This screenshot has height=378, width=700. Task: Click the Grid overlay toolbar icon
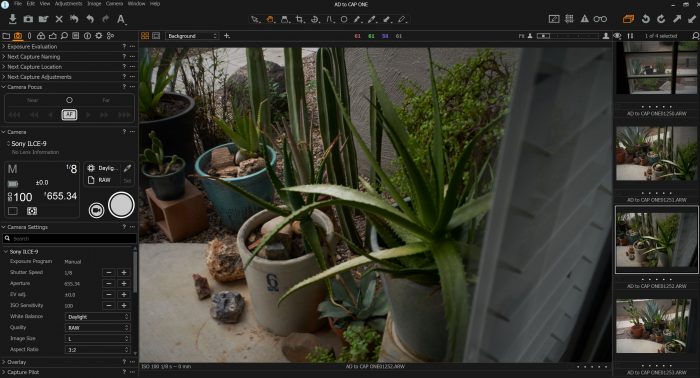click(x=569, y=19)
